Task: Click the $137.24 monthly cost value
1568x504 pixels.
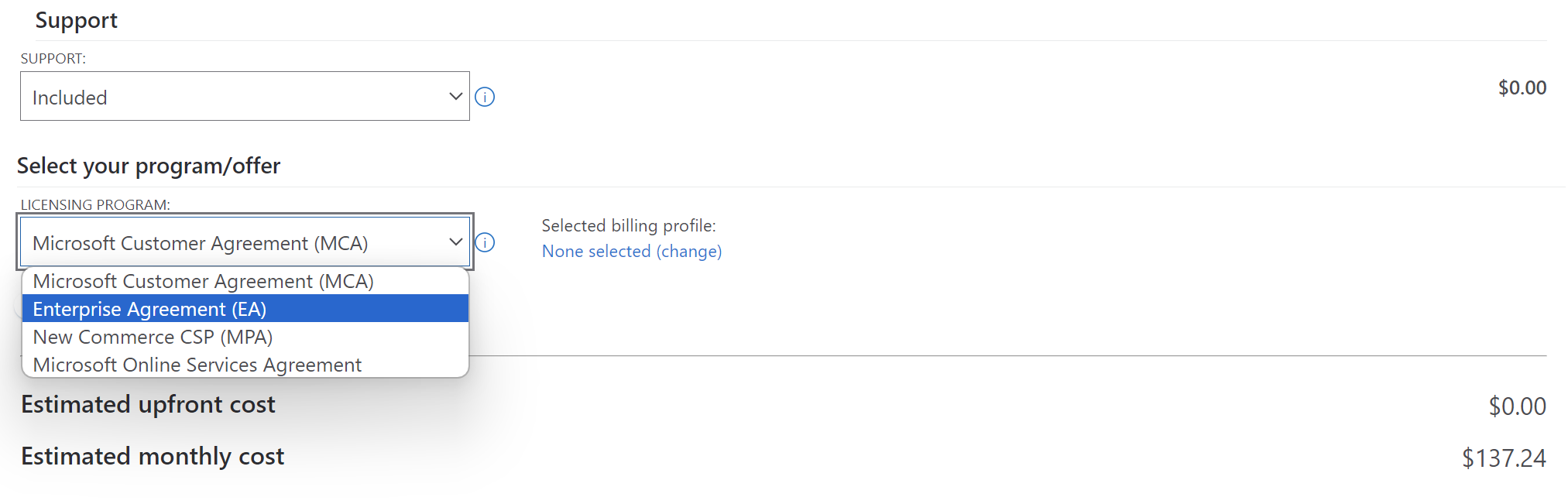Action: (1503, 458)
